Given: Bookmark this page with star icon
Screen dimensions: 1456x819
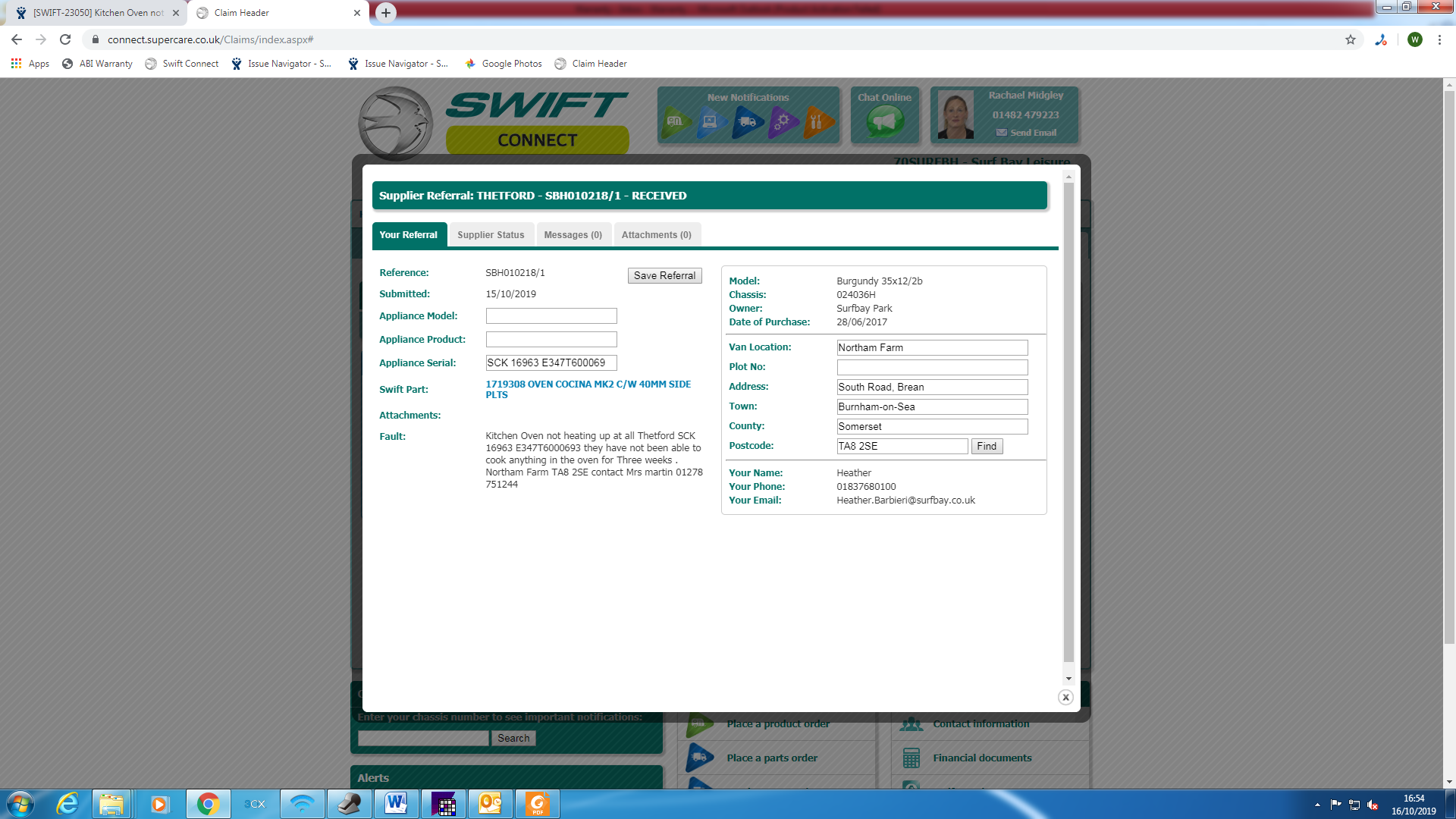Looking at the screenshot, I should (1351, 39).
